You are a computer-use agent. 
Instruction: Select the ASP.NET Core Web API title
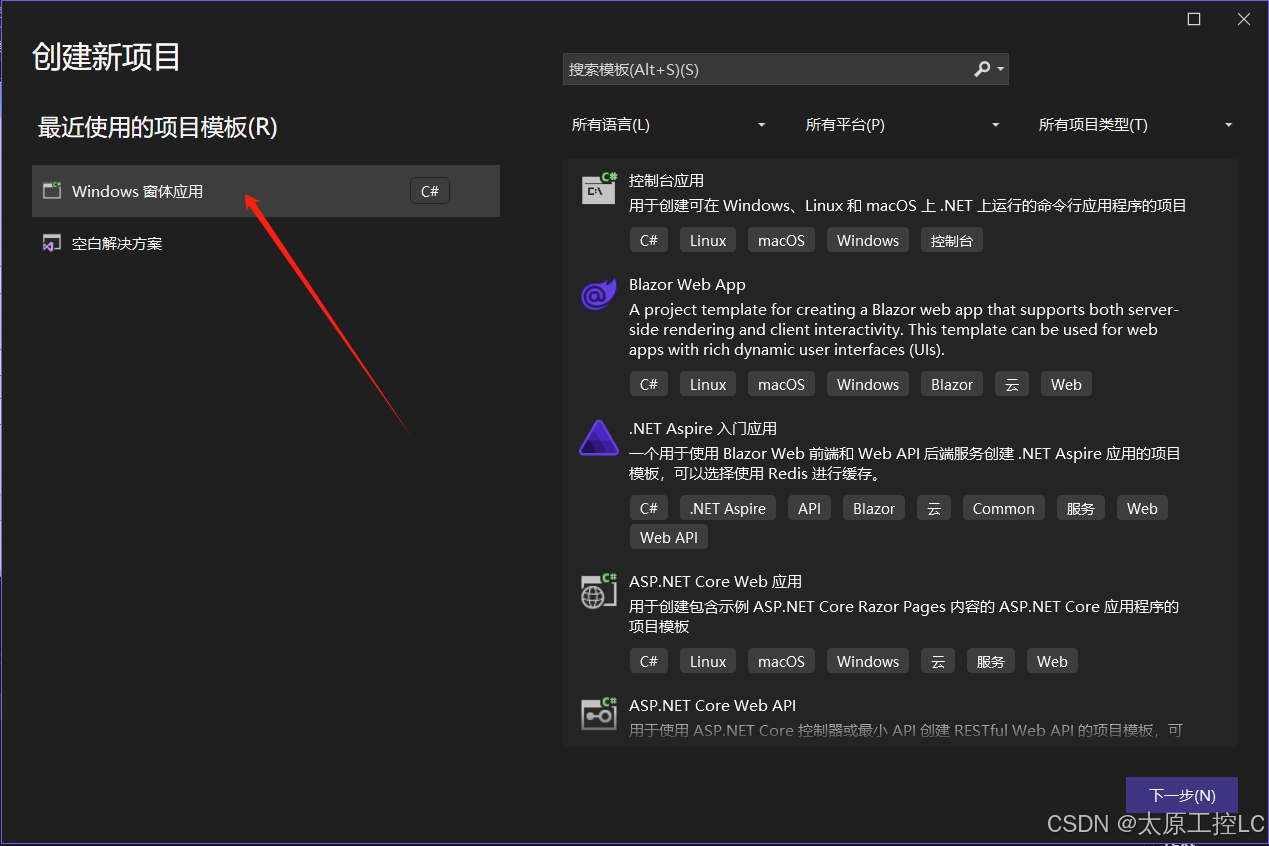pyautogui.click(x=712, y=706)
